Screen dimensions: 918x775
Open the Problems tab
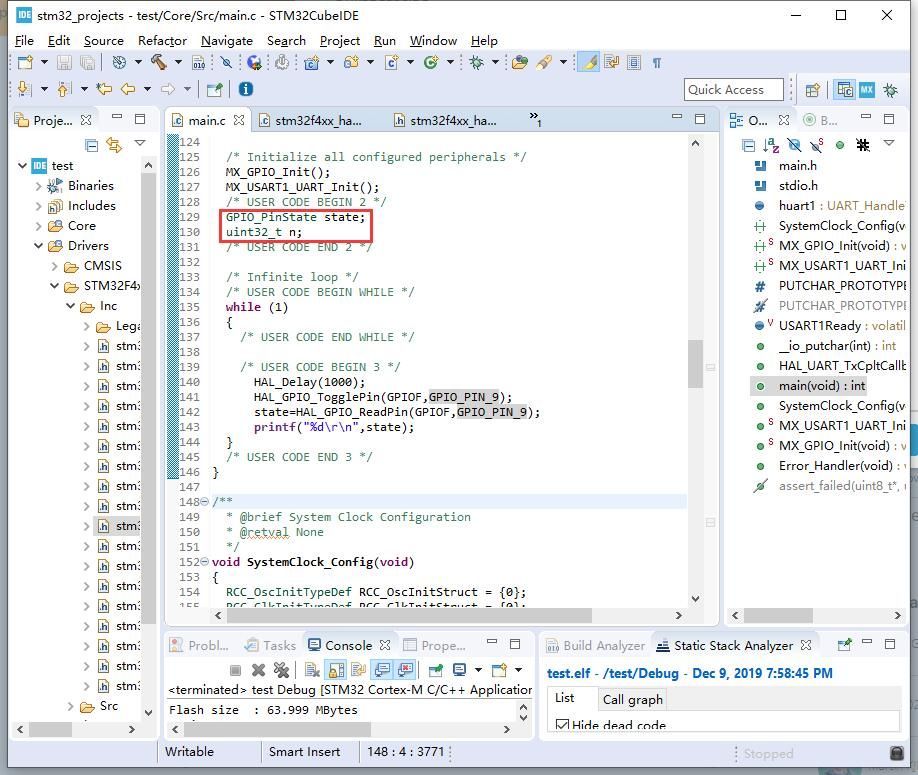(x=198, y=645)
